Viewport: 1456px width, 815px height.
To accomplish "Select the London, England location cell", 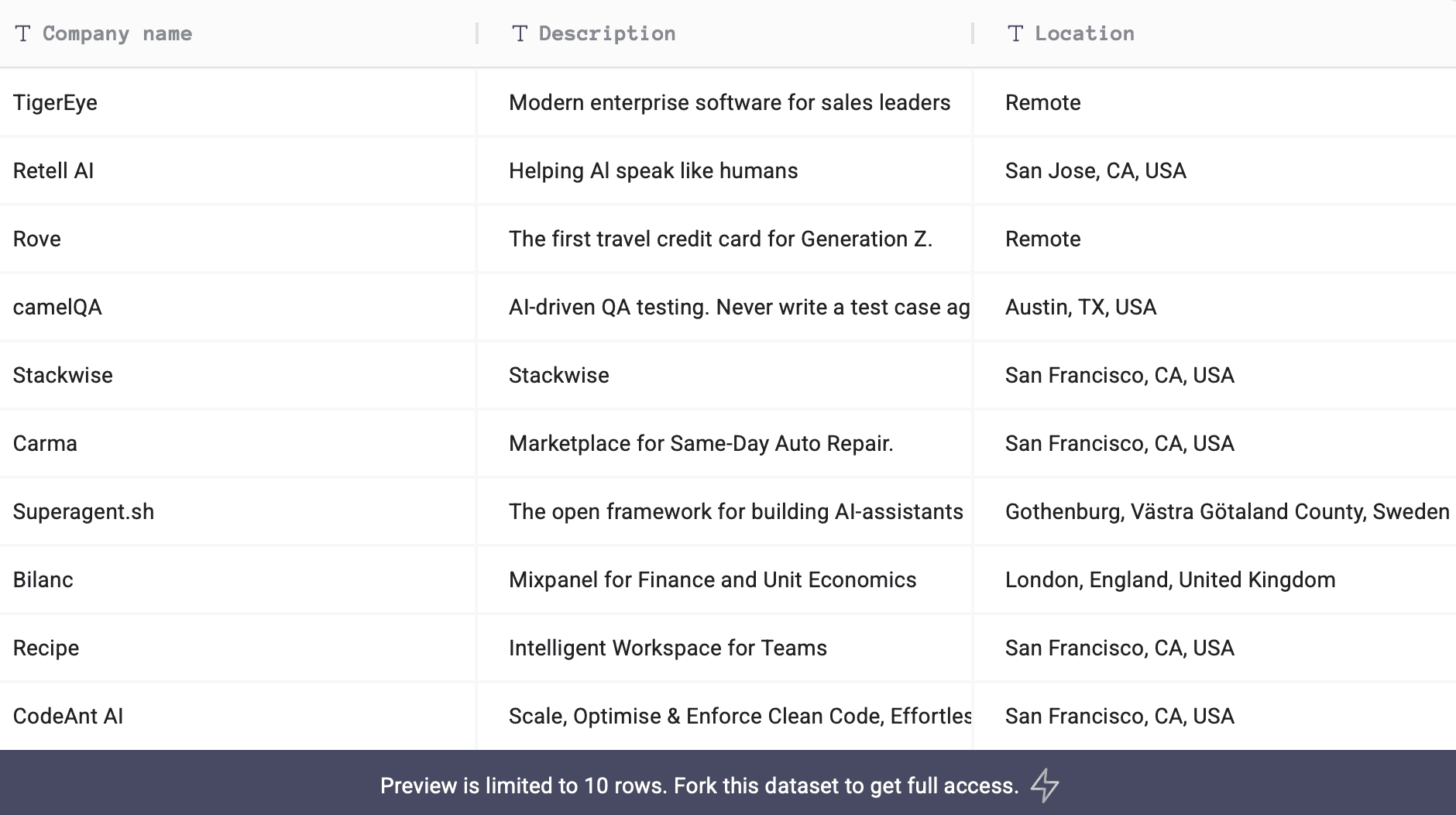I will [x=1170, y=579].
